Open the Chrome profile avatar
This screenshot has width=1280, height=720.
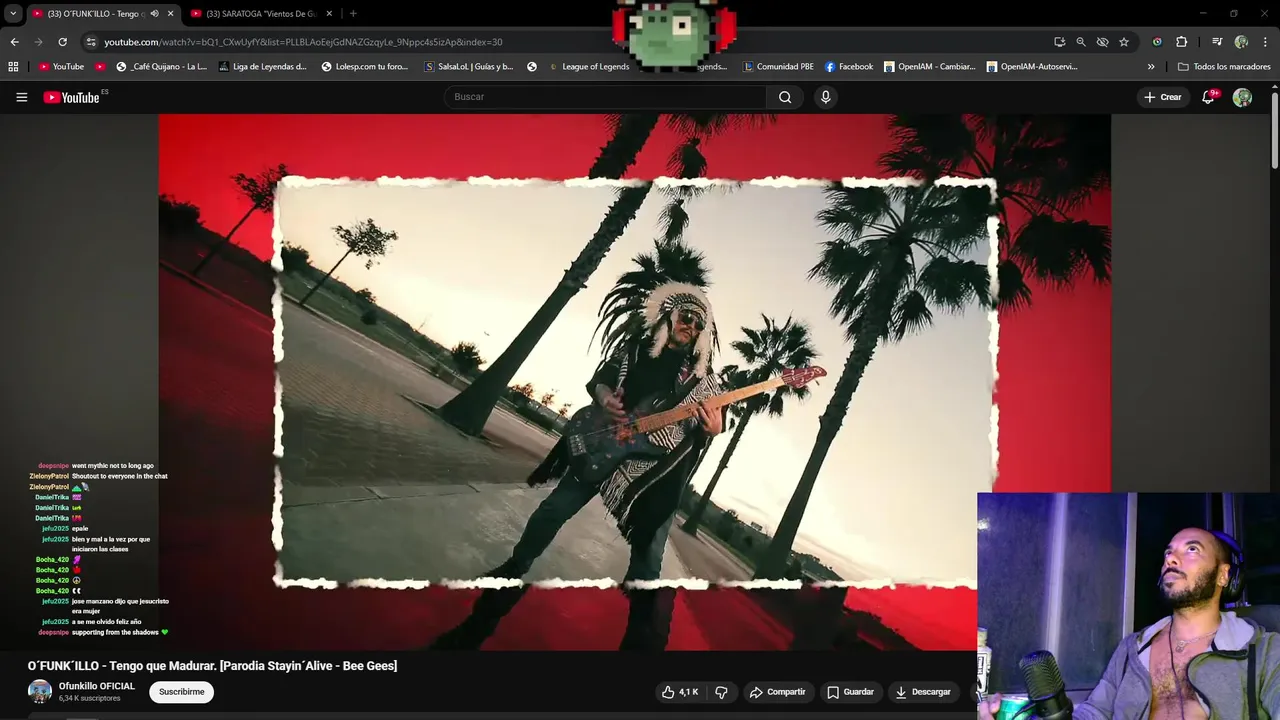[x=1241, y=42]
